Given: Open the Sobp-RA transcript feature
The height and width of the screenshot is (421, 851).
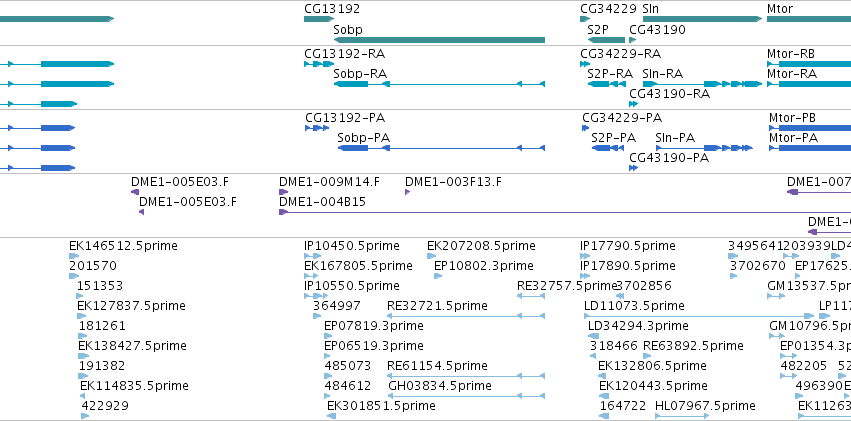Looking at the screenshot, I should tap(439, 84).
